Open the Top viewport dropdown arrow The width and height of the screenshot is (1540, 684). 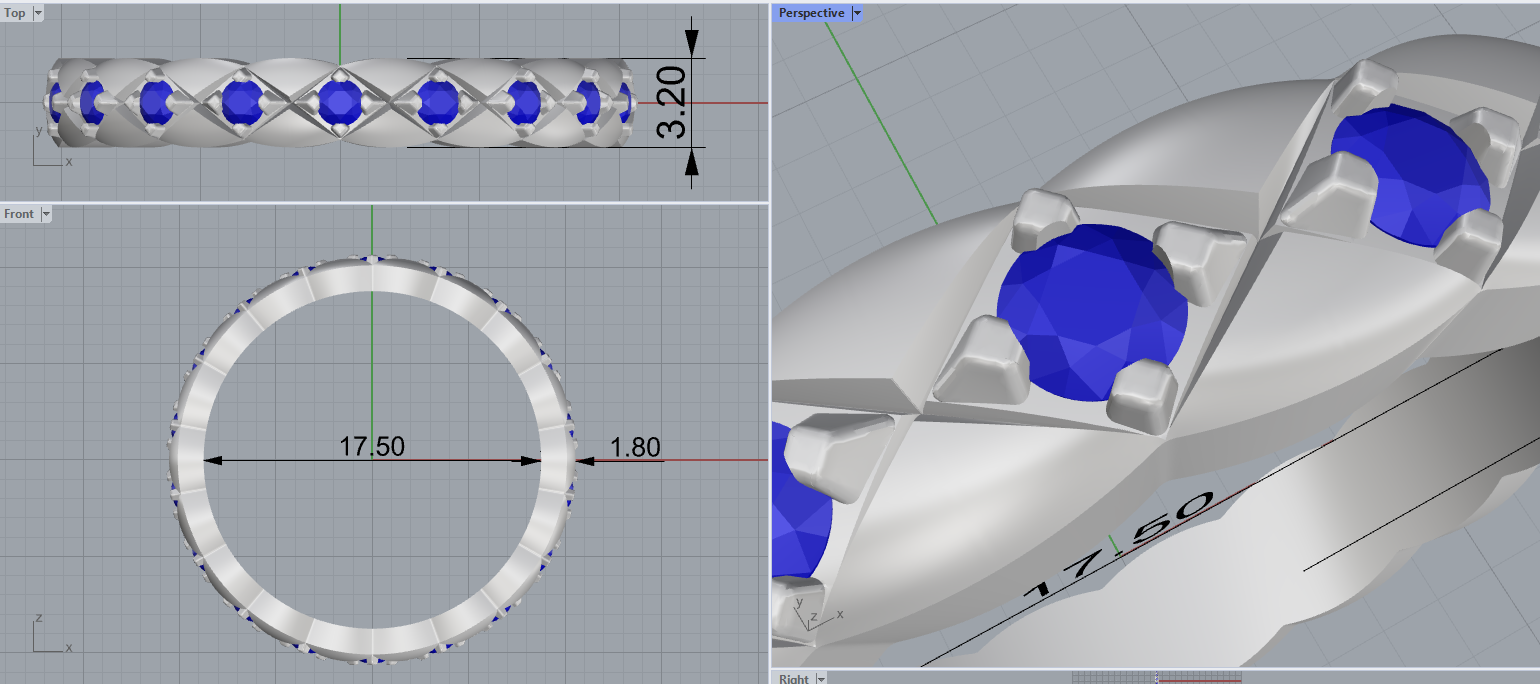[38, 13]
